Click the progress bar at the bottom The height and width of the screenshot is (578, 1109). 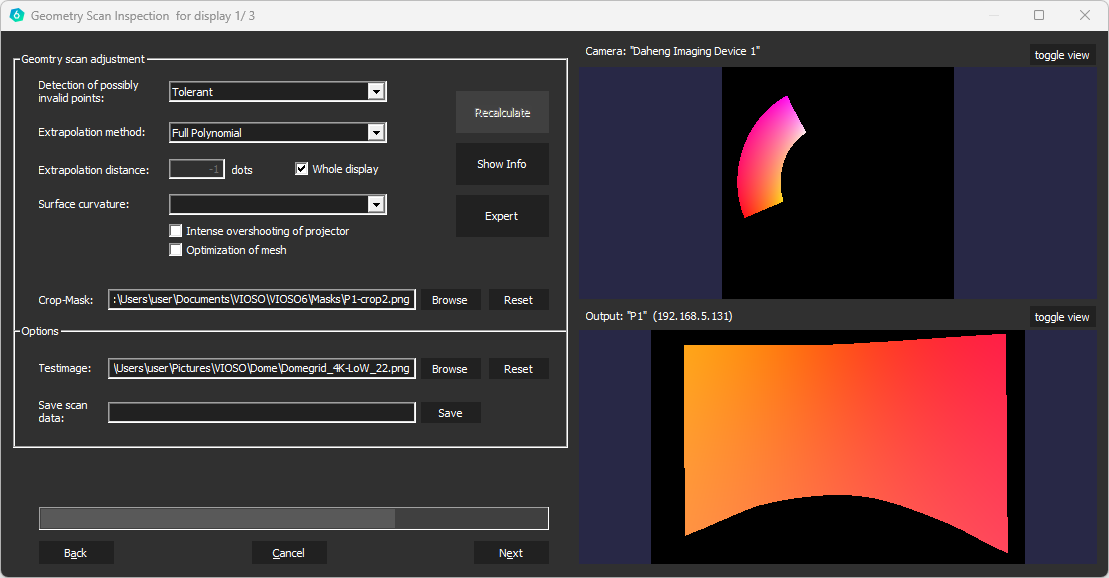point(293,518)
